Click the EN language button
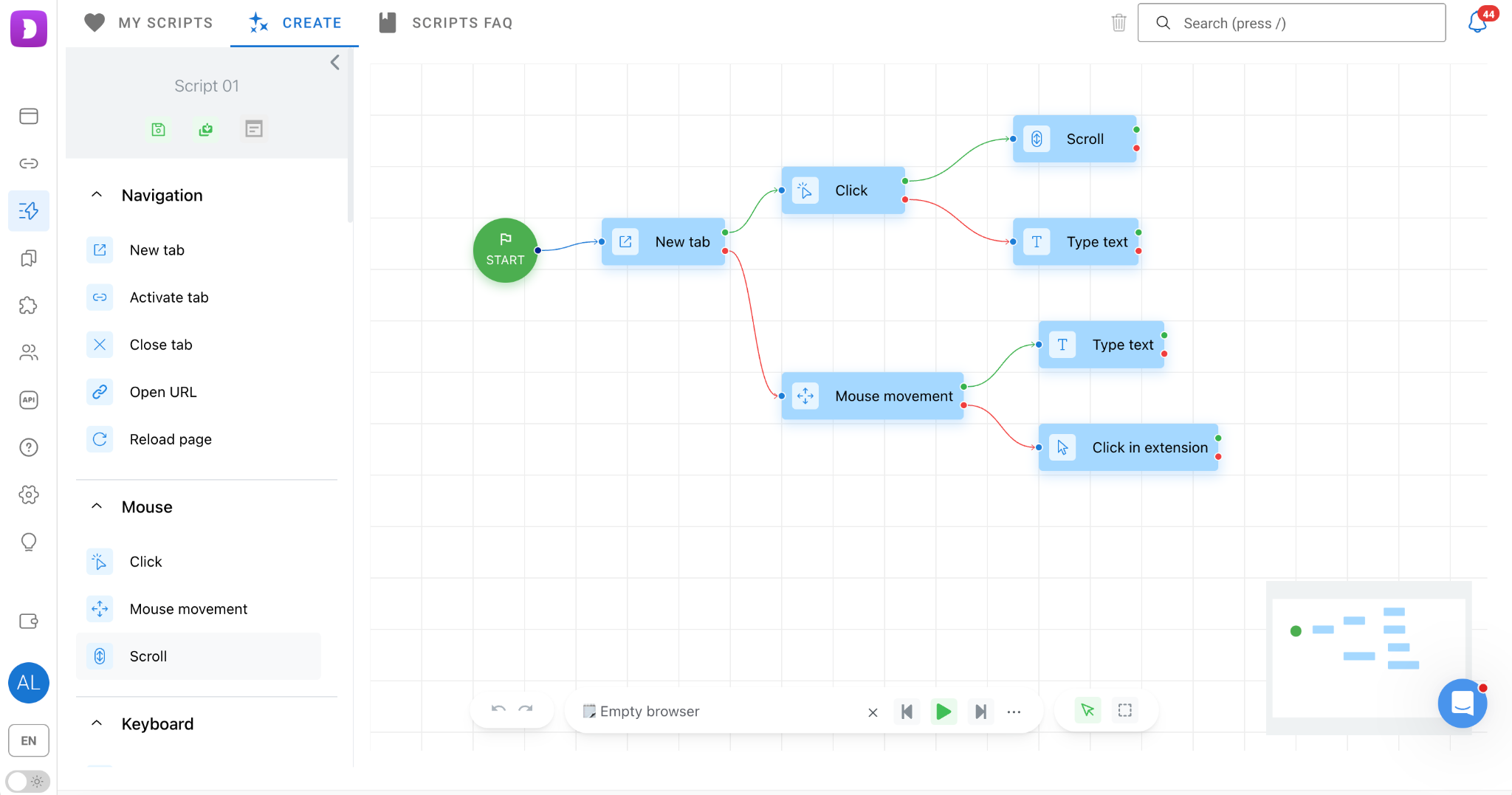The height and width of the screenshot is (795, 1512). point(28,740)
